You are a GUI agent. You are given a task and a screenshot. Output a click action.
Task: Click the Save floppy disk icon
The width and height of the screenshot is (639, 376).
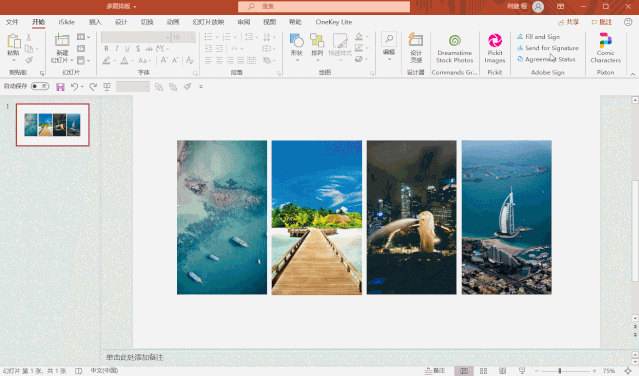point(60,87)
